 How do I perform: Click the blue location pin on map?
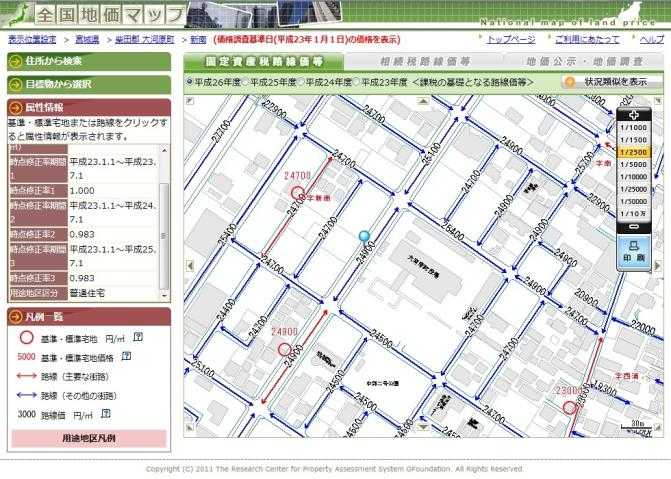(364, 236)
